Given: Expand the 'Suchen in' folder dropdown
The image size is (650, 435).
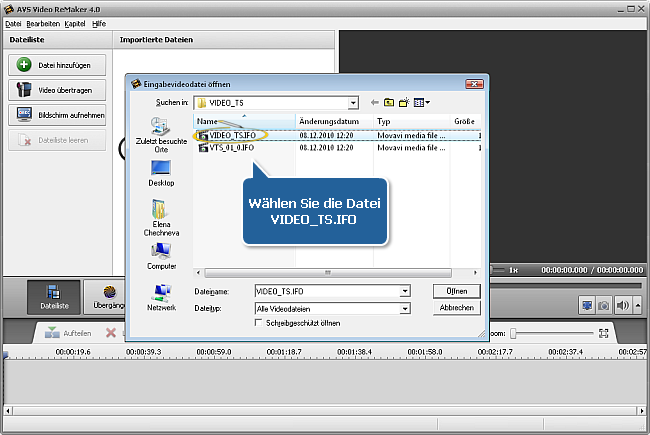Looking at the screenshot, I should click(353, 103).
